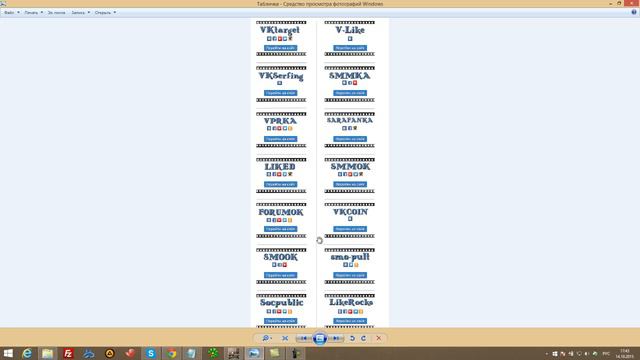The height and width of the screenshot is (360, 640).
Task: Open the Файл menu
Action: click(11, 13)
